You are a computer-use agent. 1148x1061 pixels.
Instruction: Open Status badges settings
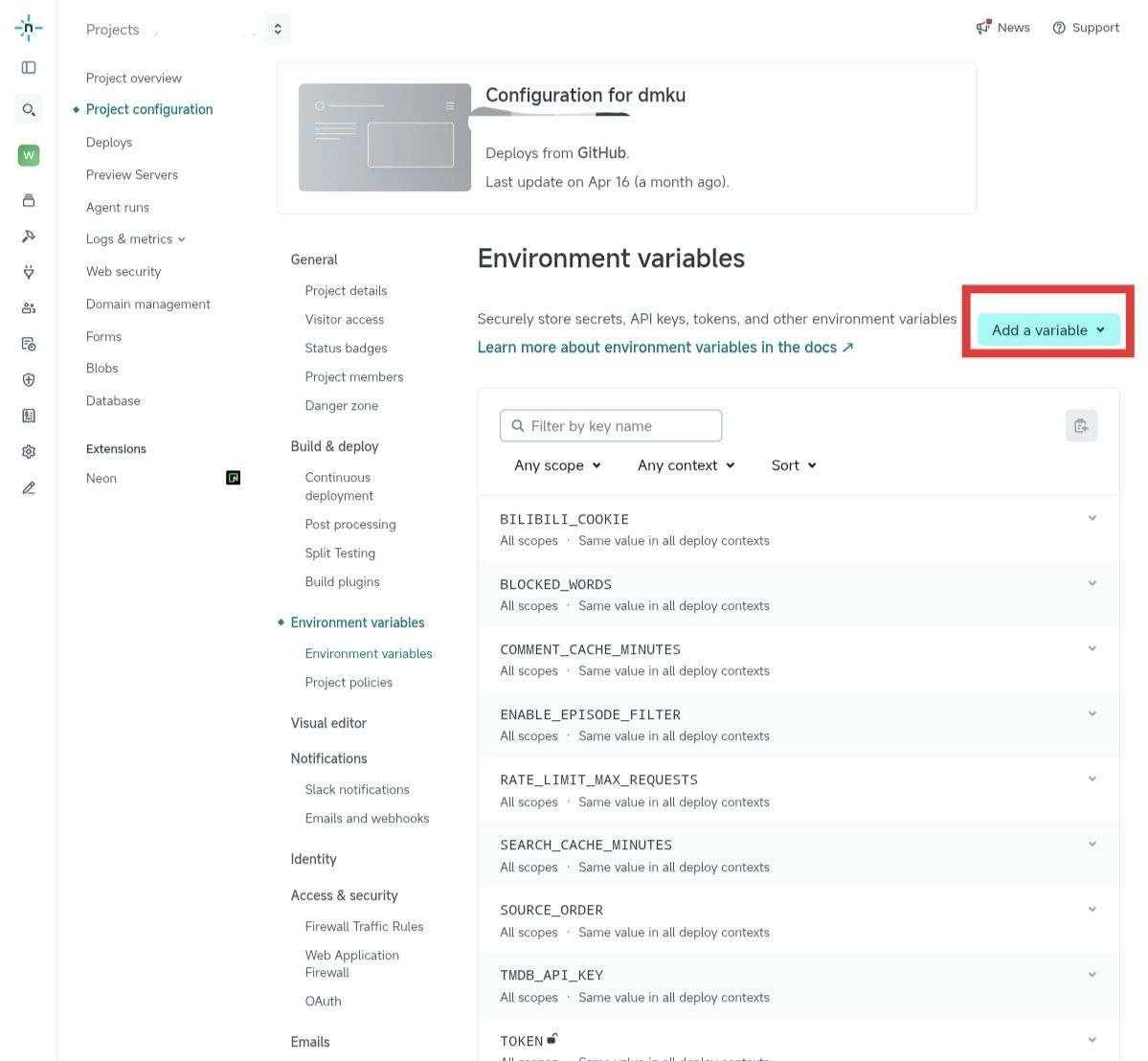[x=346, y=348]
